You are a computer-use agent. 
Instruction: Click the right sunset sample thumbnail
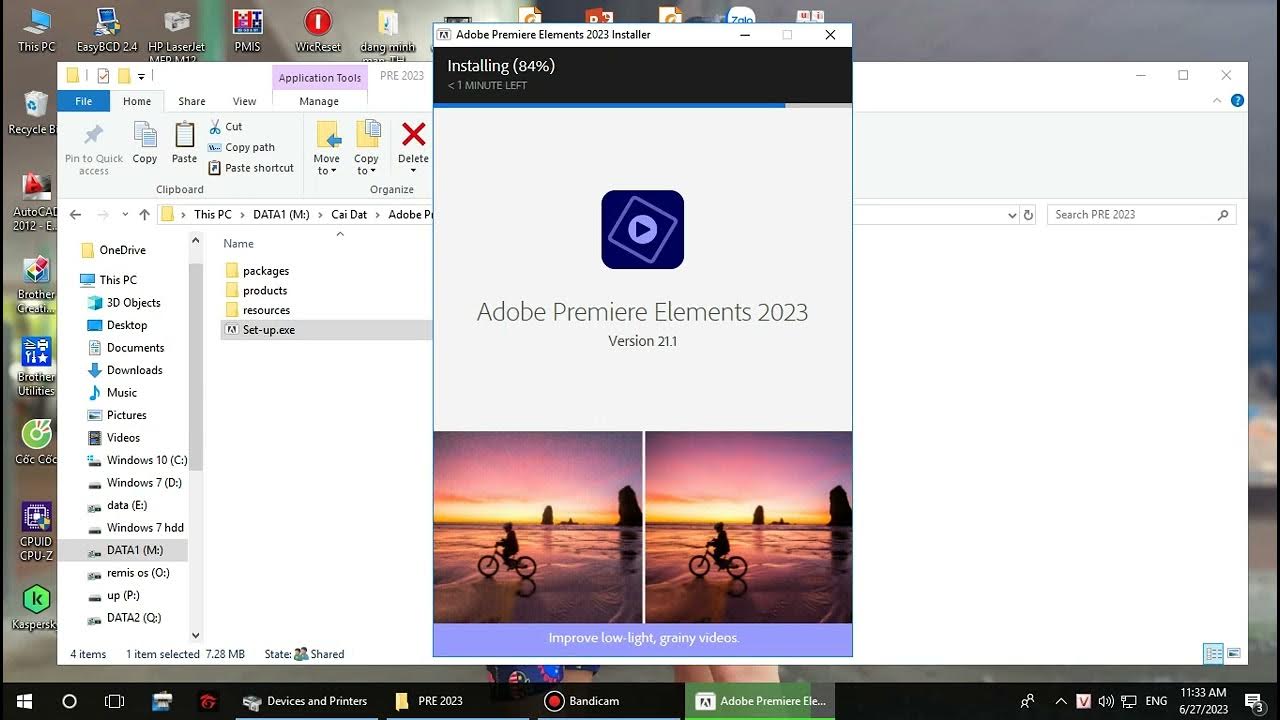[749, 527]
